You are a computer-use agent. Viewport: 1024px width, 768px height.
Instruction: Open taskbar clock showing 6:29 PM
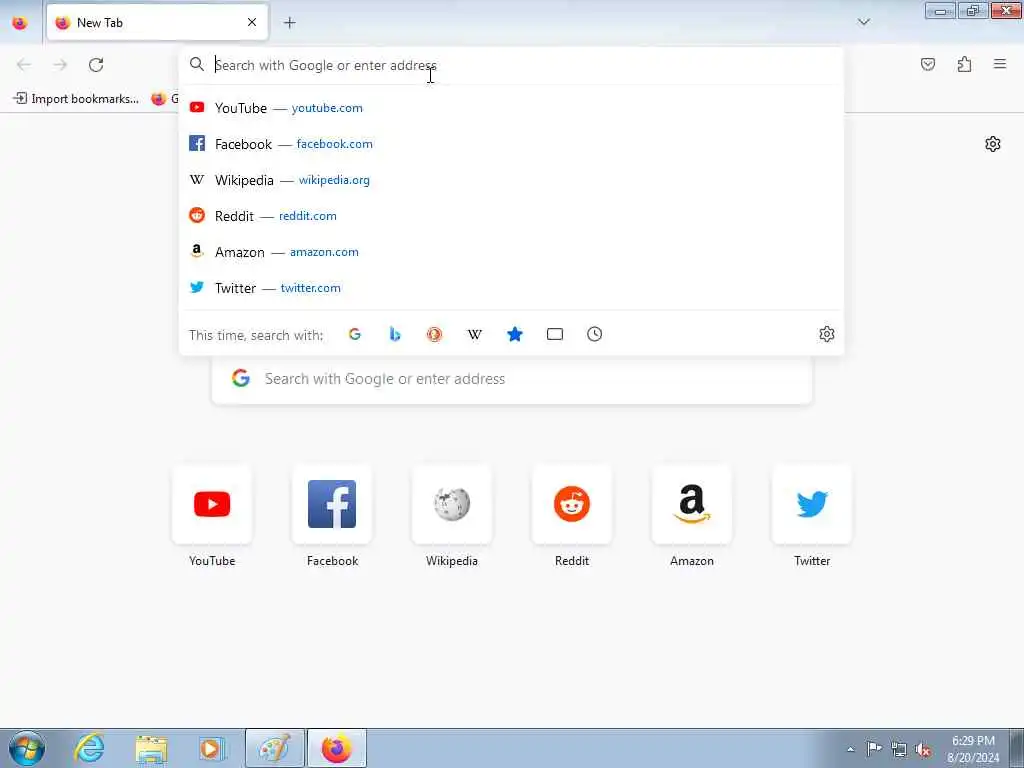[x=972, y=749]
